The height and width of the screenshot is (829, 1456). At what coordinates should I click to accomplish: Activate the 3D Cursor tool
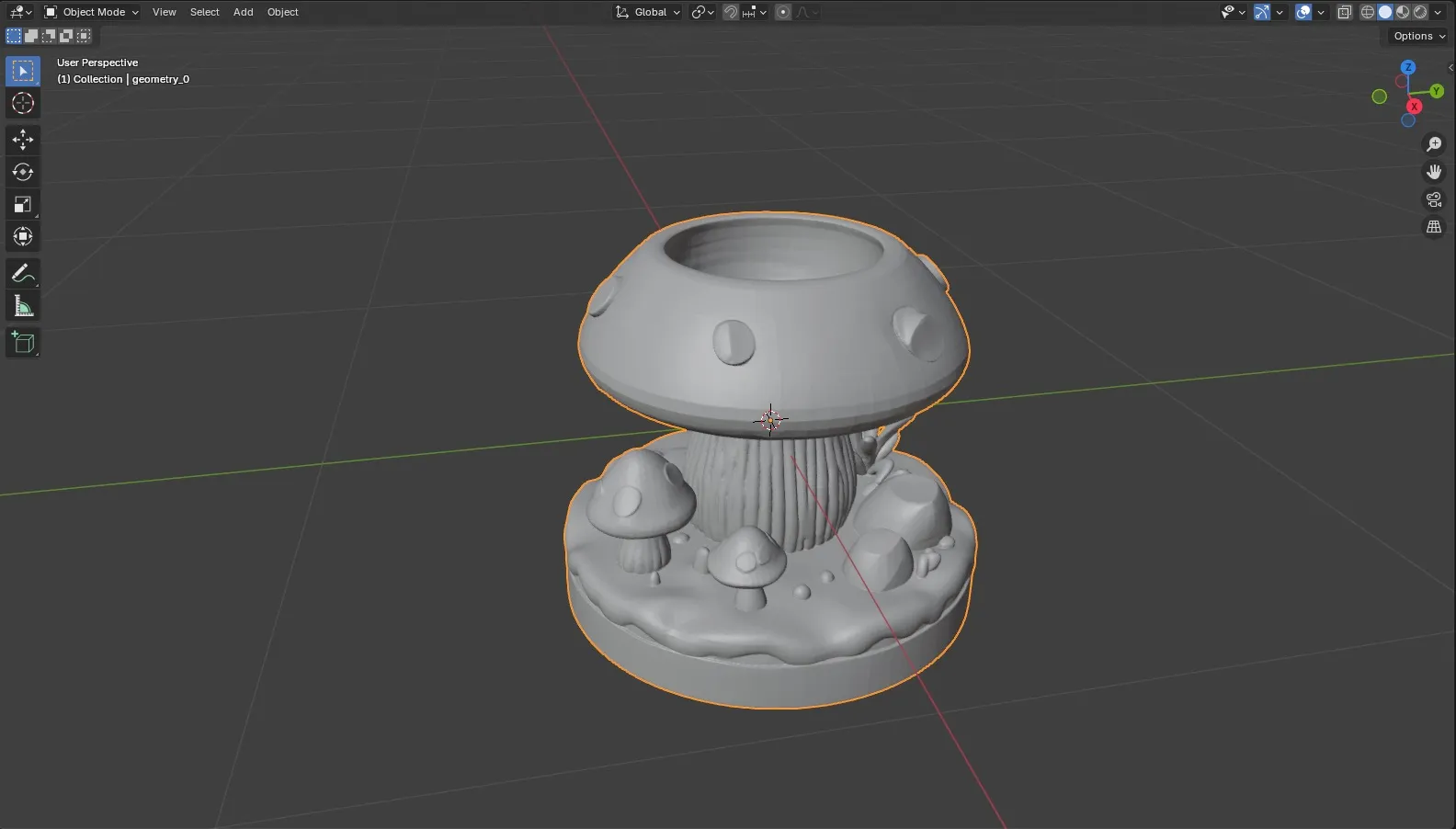tap(23, 103)
